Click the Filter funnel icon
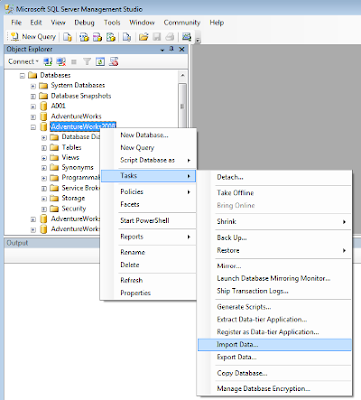The width and height of the screenshot is (361, 400). pos(87,62)
